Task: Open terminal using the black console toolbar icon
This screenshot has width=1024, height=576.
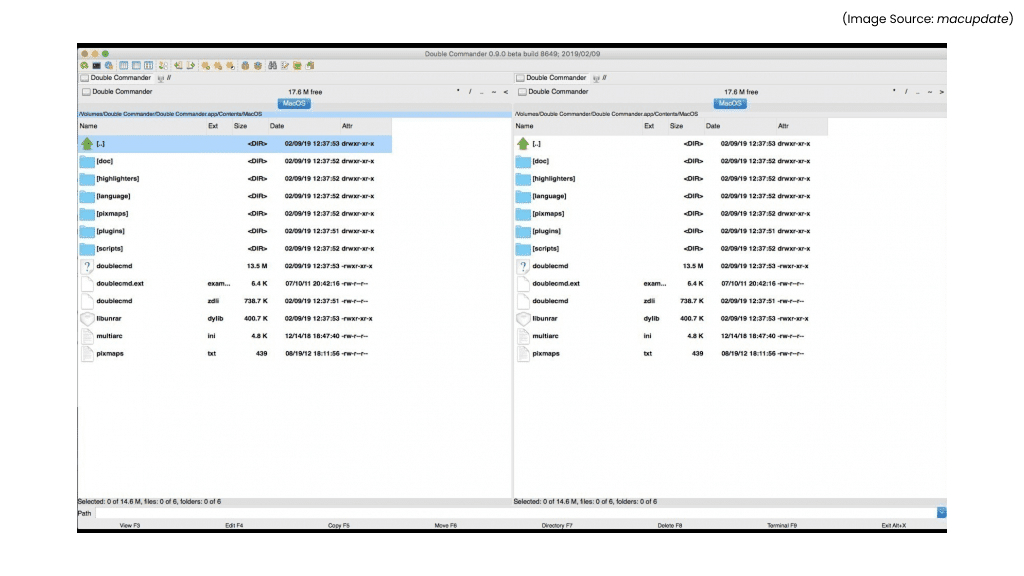Action: click(97, 66)
